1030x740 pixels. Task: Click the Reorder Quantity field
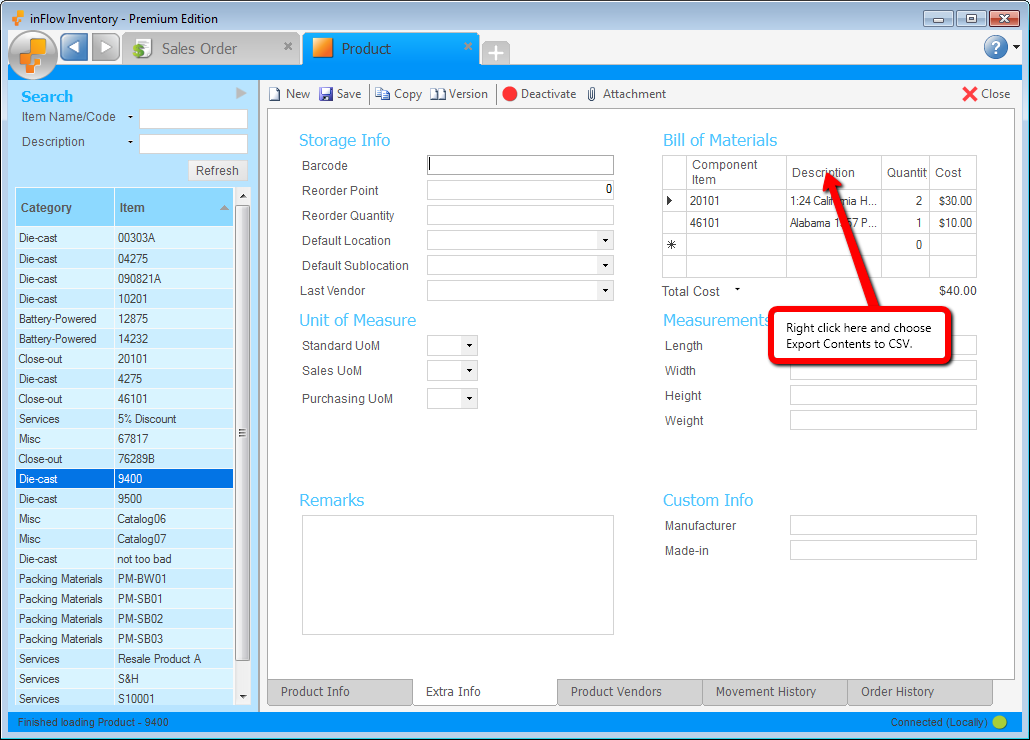(x=520, y=215)
